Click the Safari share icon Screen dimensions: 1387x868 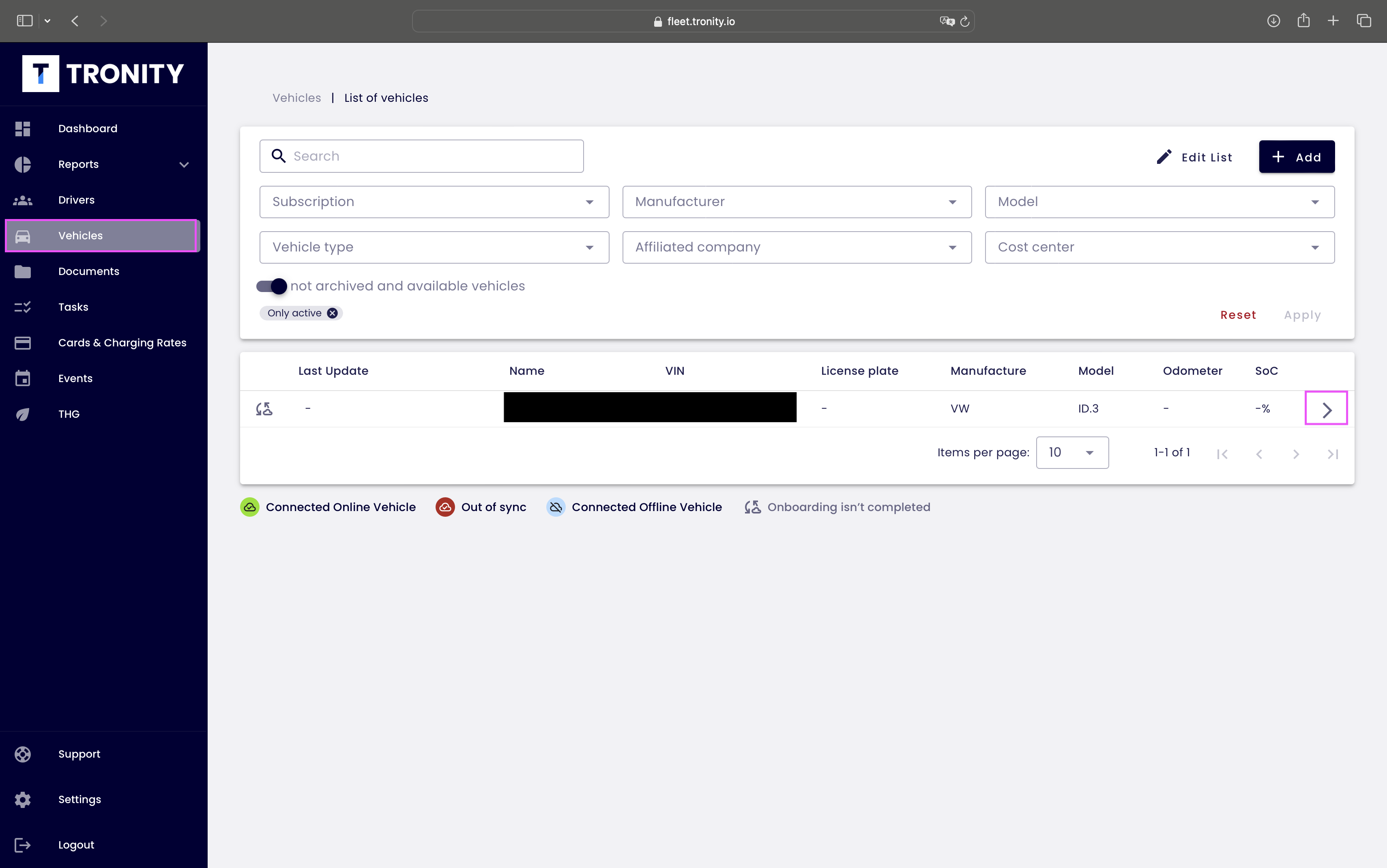click(x=1303, y=20)
